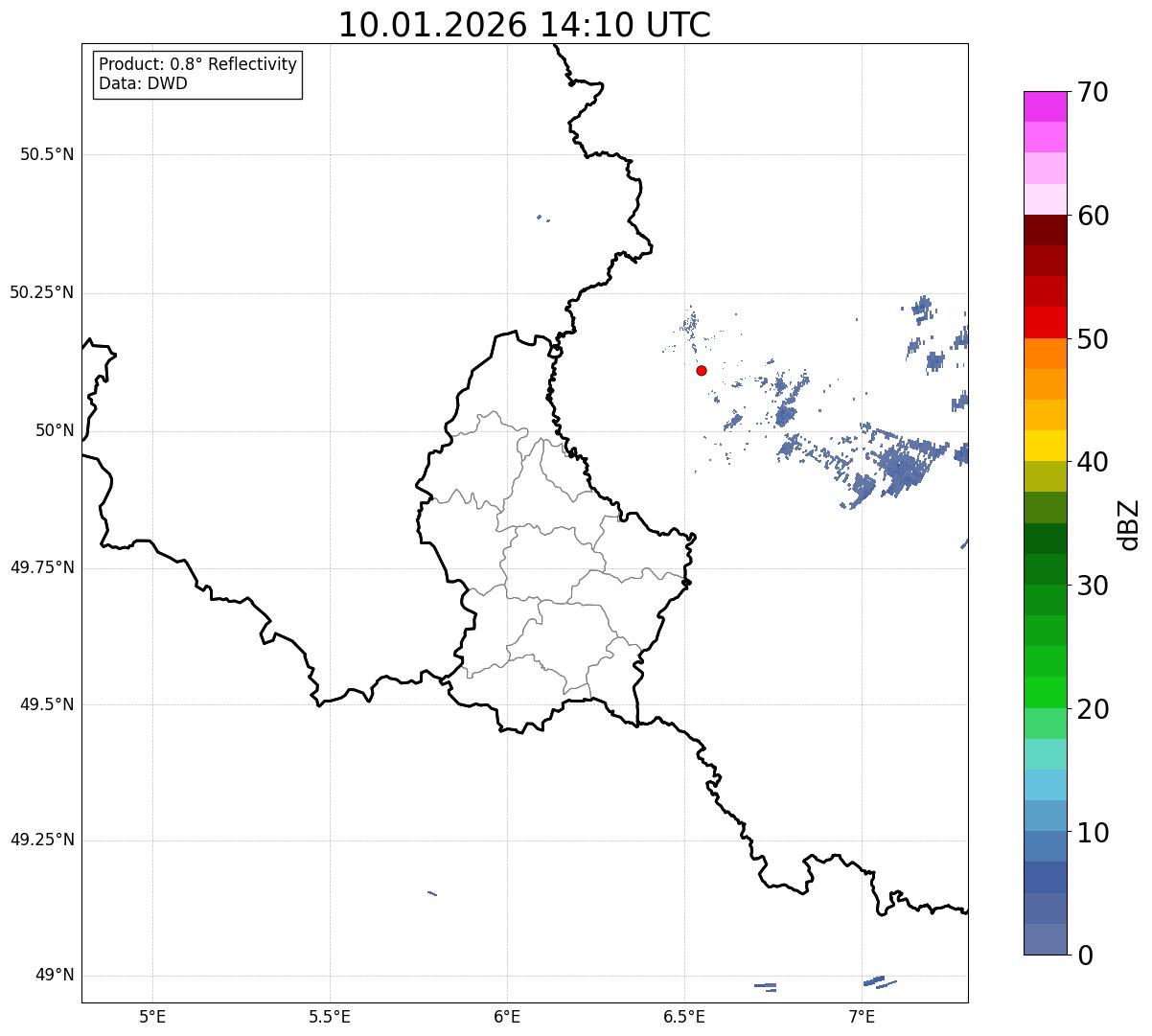Click the red radar site marker
This screenshot has width=1152, height=1036.
[x=702, y=371]
